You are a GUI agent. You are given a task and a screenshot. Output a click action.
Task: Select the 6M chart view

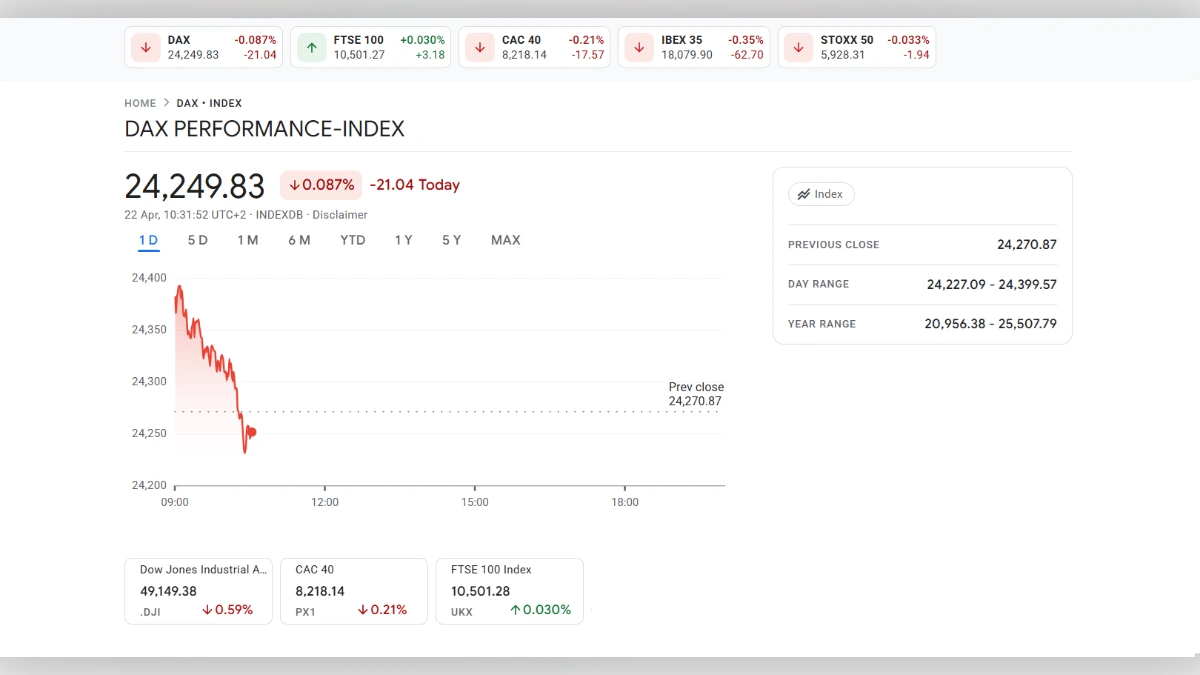pyautogui.click(x=299, y=240)
